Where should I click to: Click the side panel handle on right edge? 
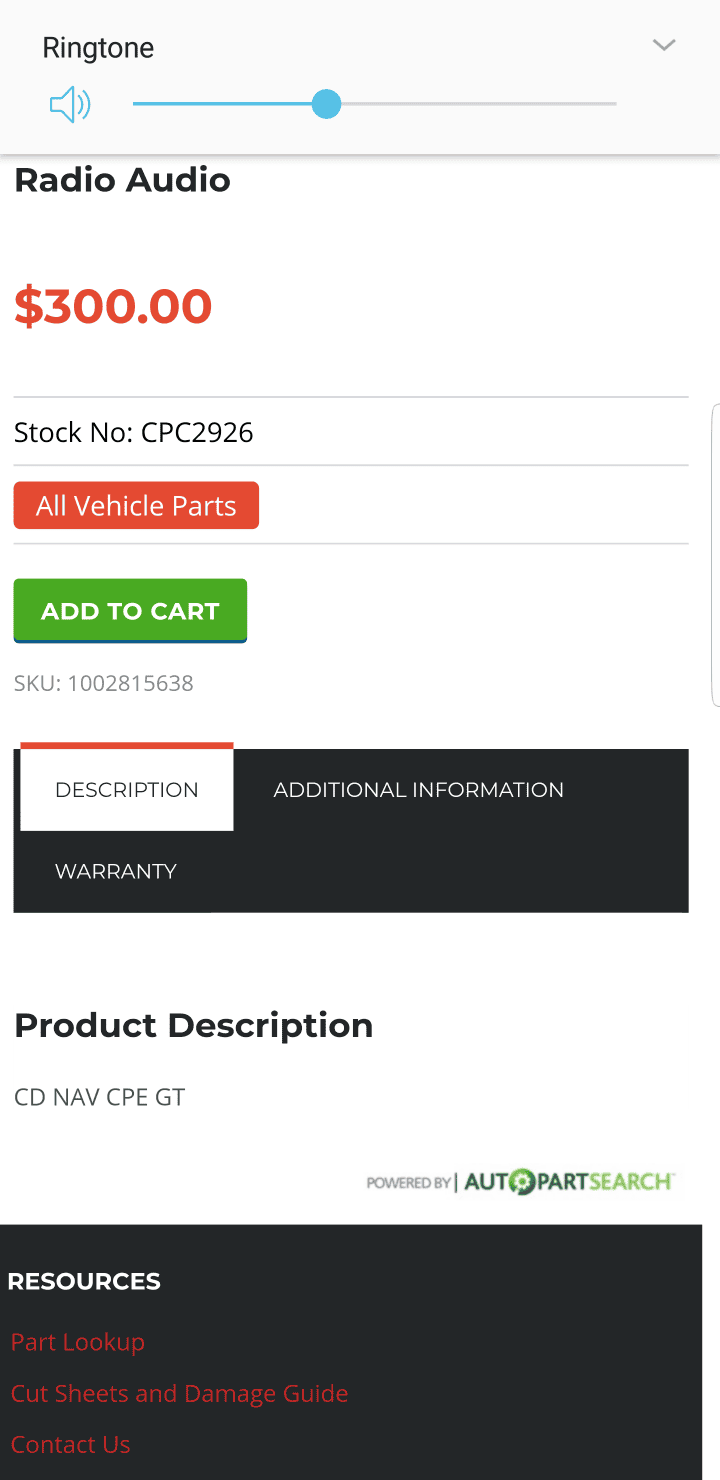[715, 555]
